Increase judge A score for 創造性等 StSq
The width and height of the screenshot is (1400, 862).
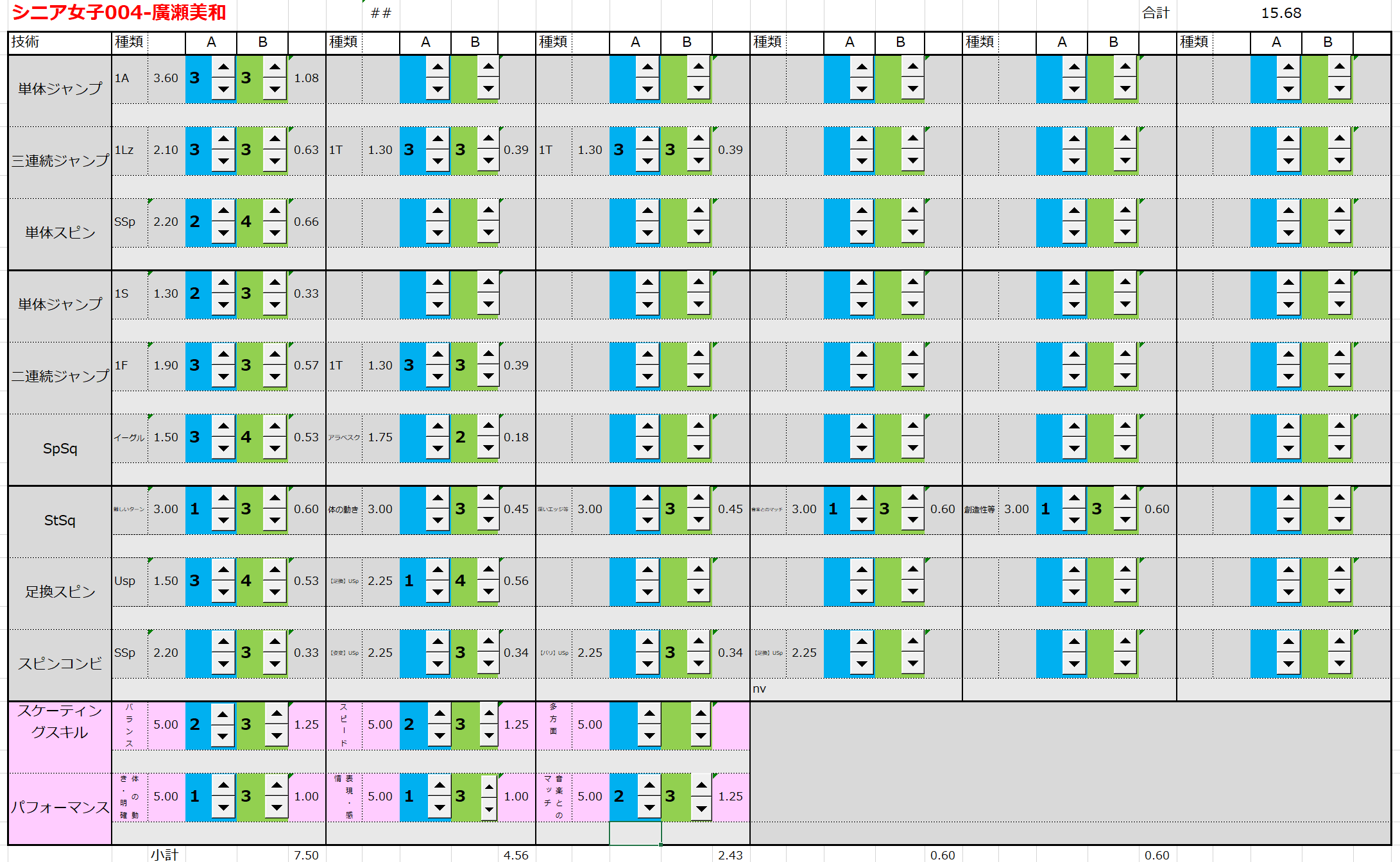(x=1074, y=498)
